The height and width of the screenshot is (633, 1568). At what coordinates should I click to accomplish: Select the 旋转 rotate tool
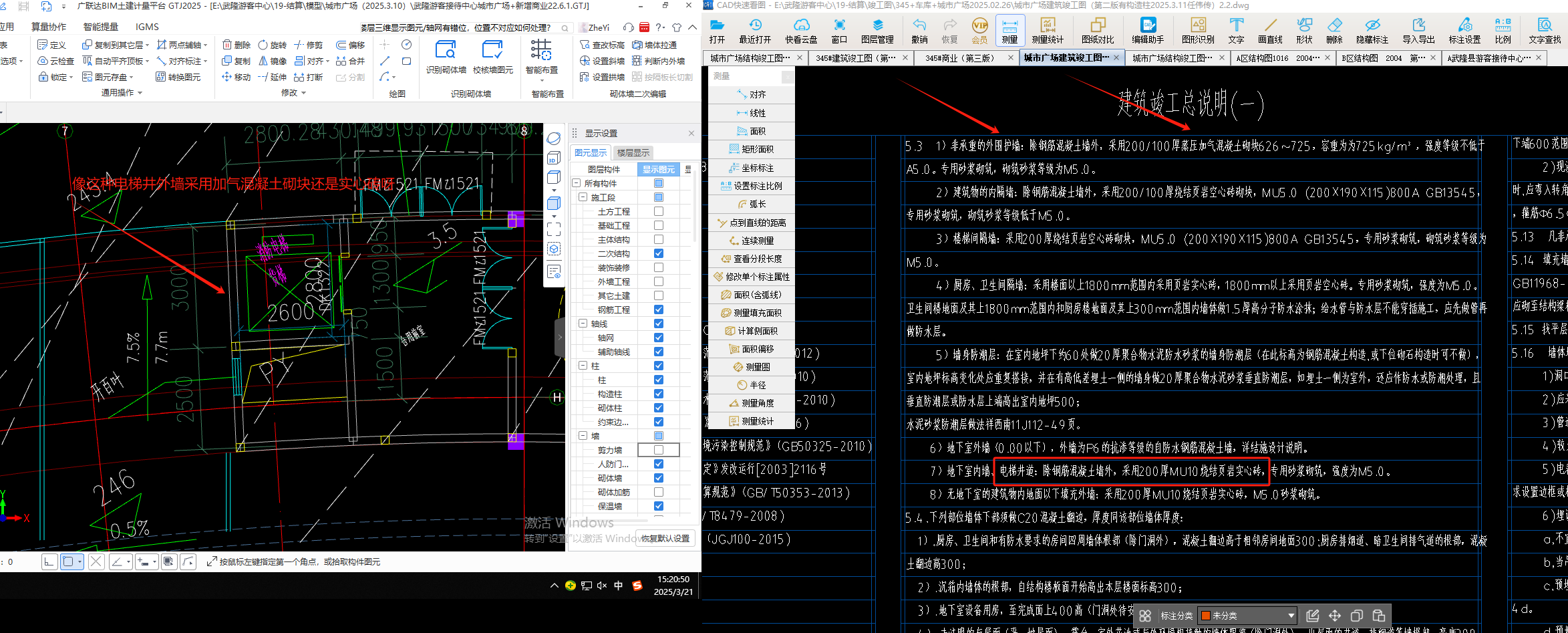(273, 45)
